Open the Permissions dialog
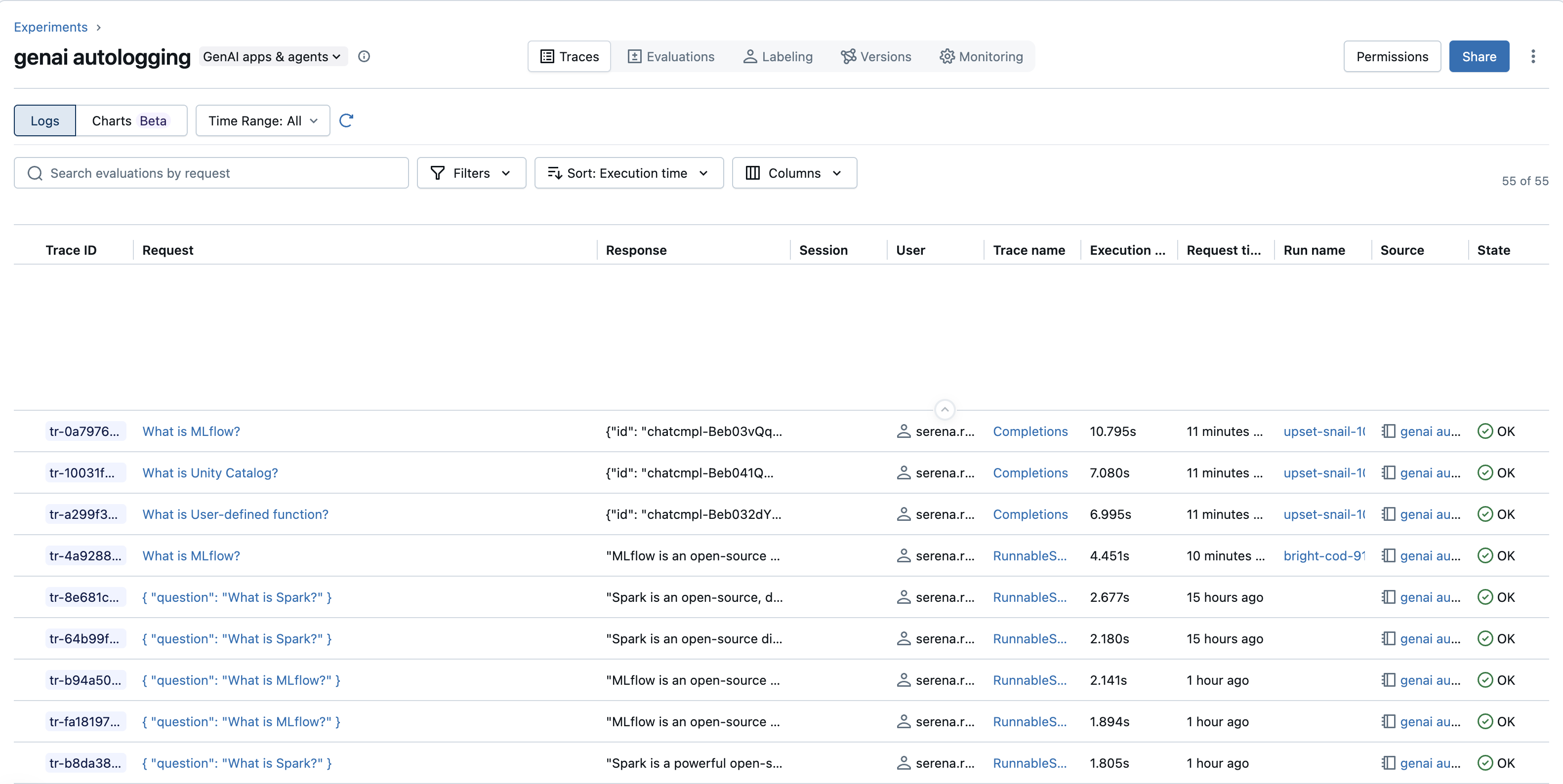This screenshot has width=1563, height=784. click(1392, 56)
